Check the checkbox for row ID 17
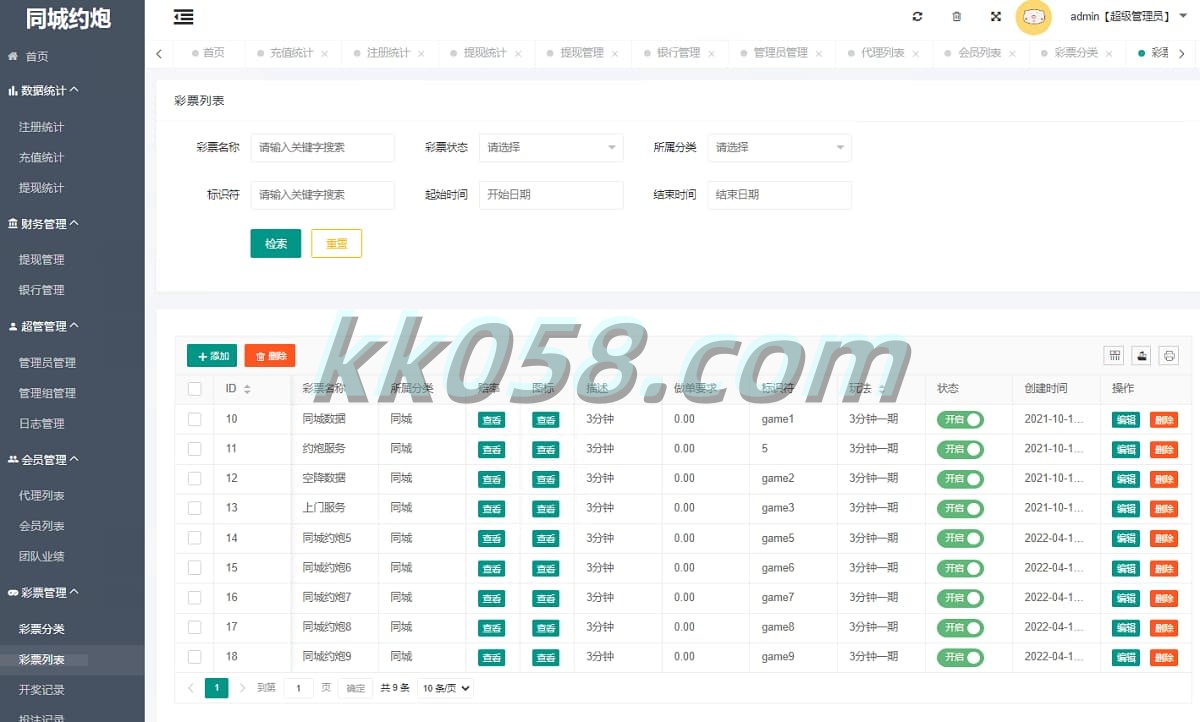This screenshot has width=1200, height=722. coord(194,627)
